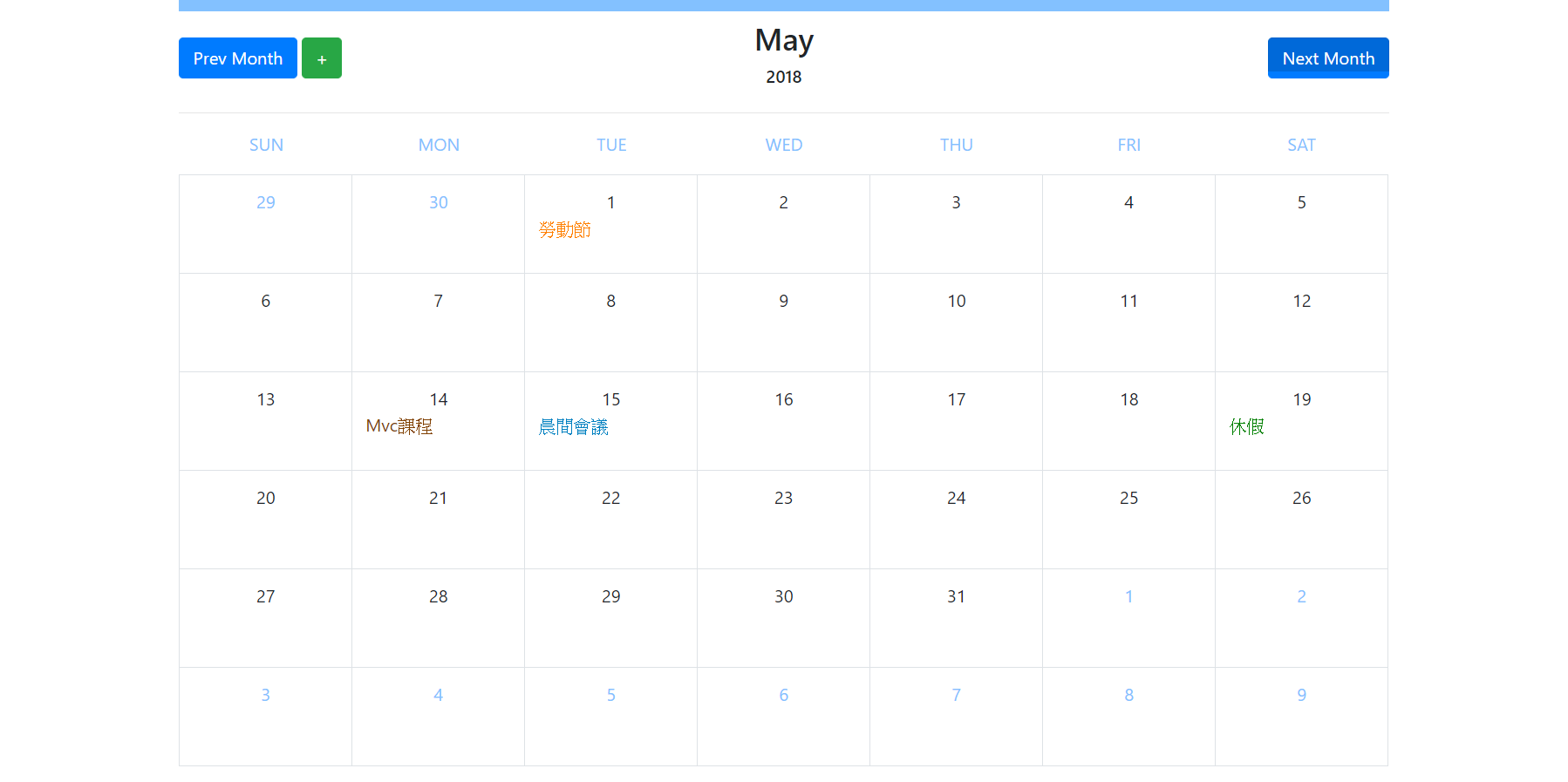
Task: Click the day cell for May 31
Action: [x=956, y=617]
